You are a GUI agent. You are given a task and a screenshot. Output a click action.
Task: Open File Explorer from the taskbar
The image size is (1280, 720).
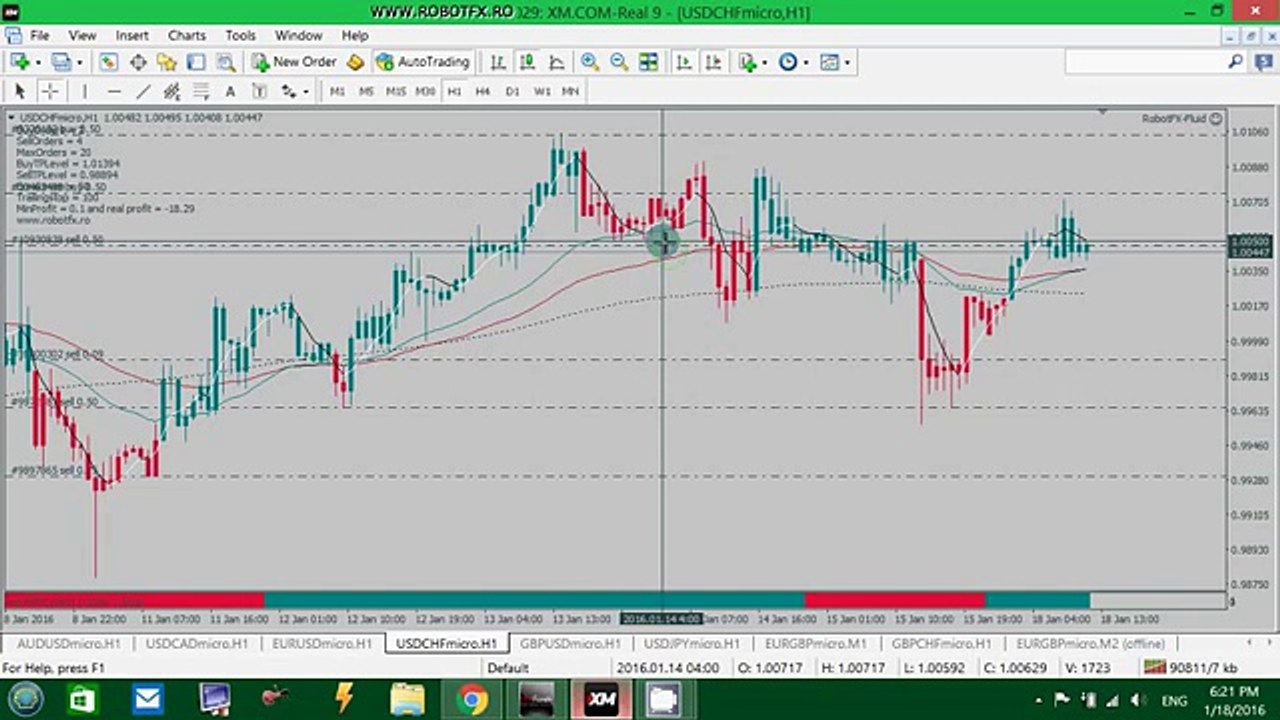tap(407, 699)
